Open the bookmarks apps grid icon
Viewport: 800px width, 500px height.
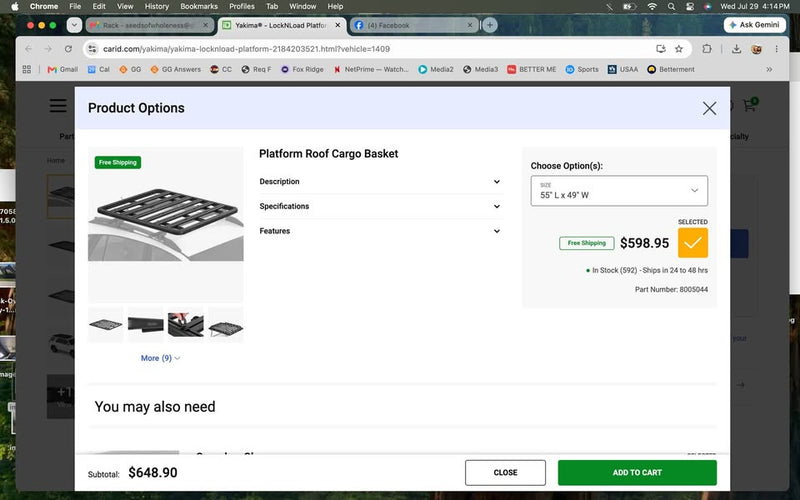tap(27, 69)
